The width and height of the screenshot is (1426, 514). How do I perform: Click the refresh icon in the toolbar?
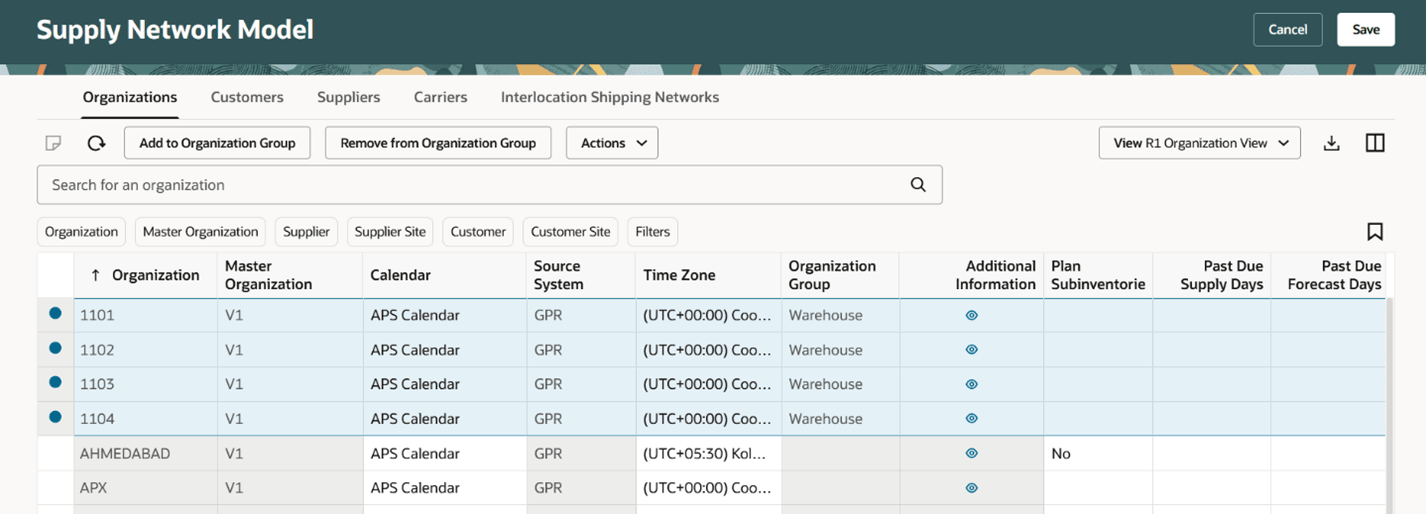tap(96, 143)
